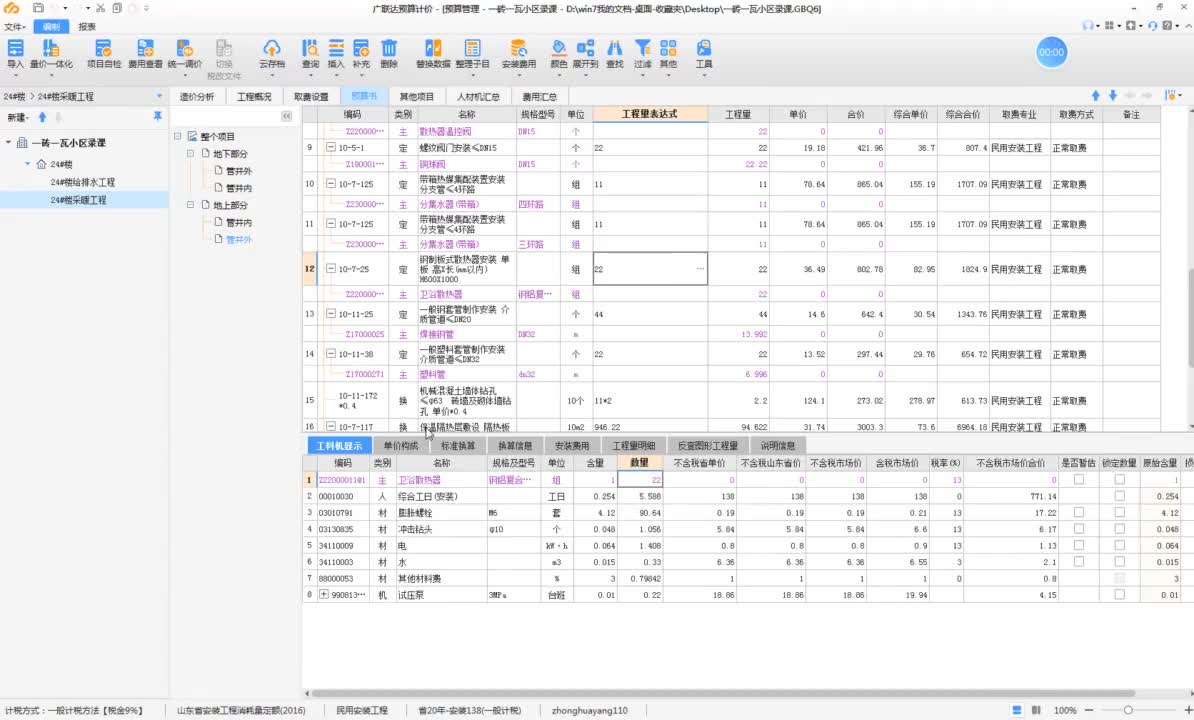
Task: Click the zoom slider handle in status bar
Action: (1128, 710)
